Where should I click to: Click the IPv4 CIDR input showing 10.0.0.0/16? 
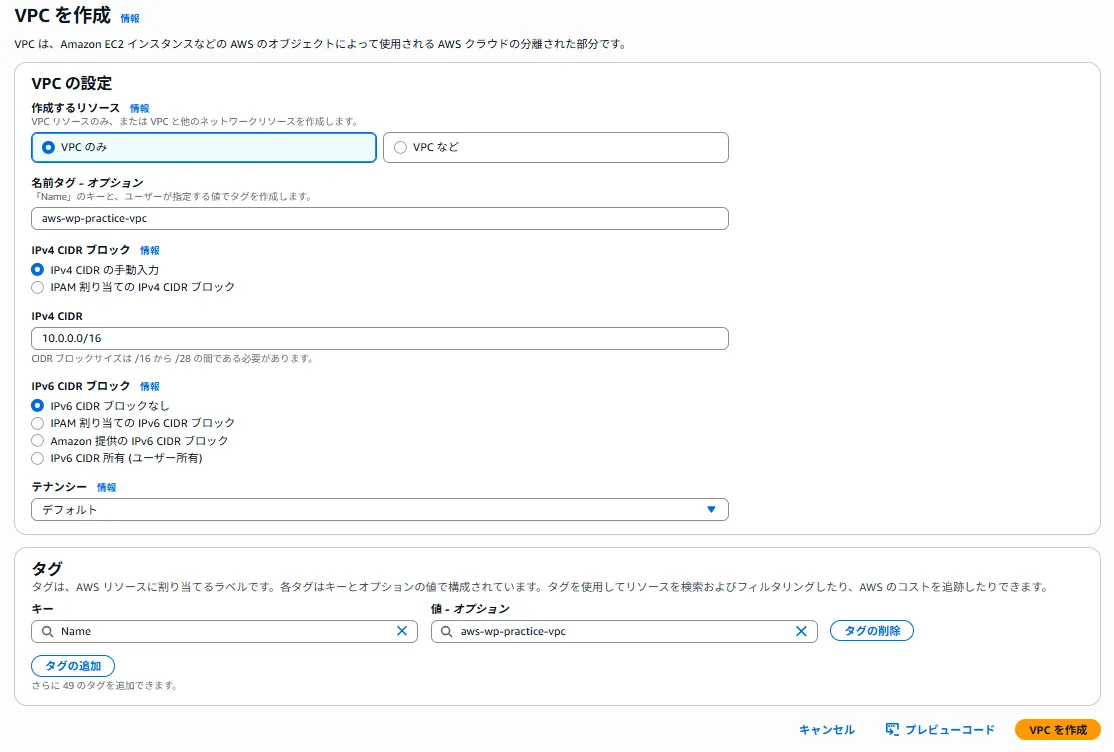[378, 338]
